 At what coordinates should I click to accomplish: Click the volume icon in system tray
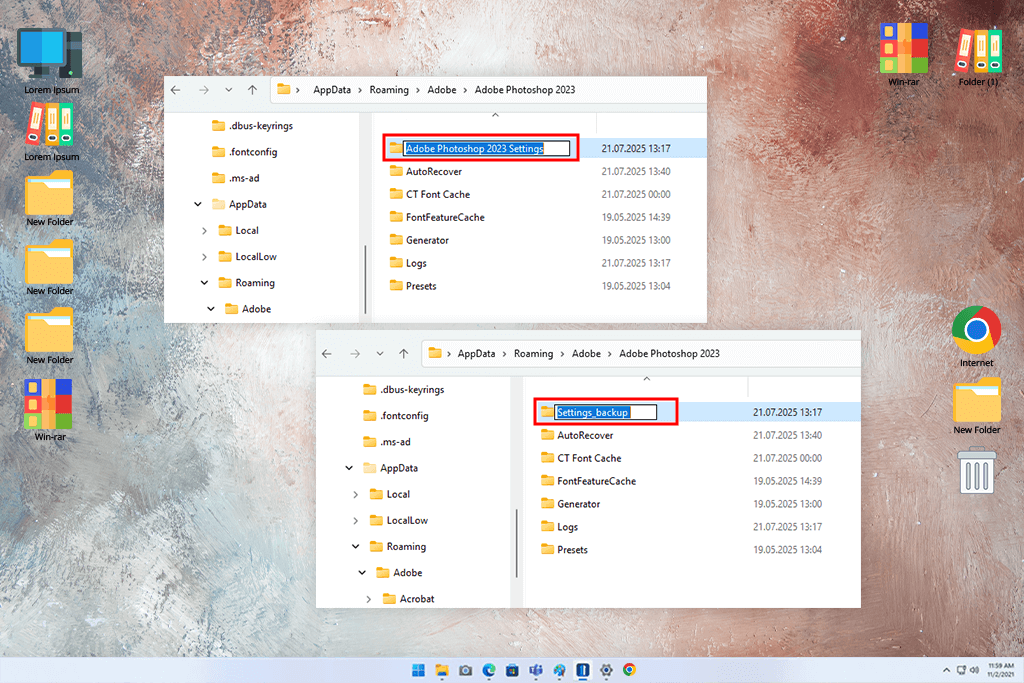point(974,670)
